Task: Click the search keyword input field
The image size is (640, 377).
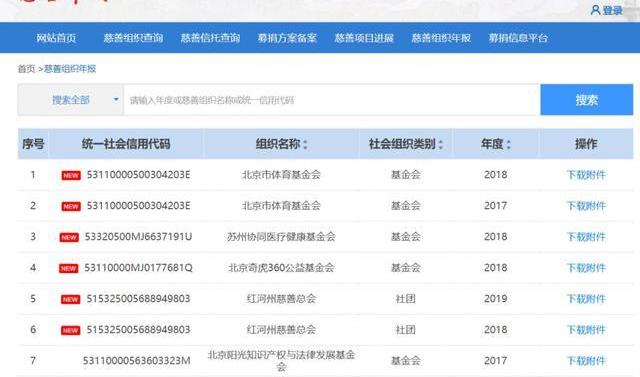Action: 332,100
